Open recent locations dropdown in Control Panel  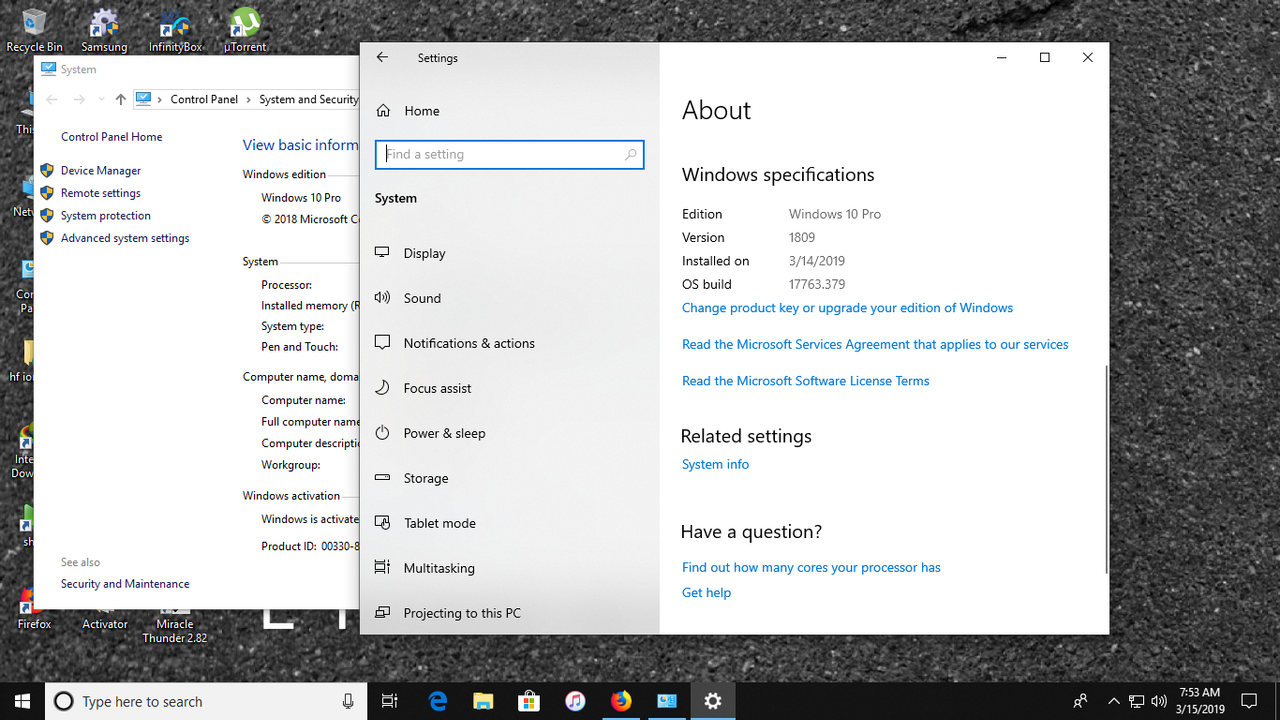(x=100, y=99)
